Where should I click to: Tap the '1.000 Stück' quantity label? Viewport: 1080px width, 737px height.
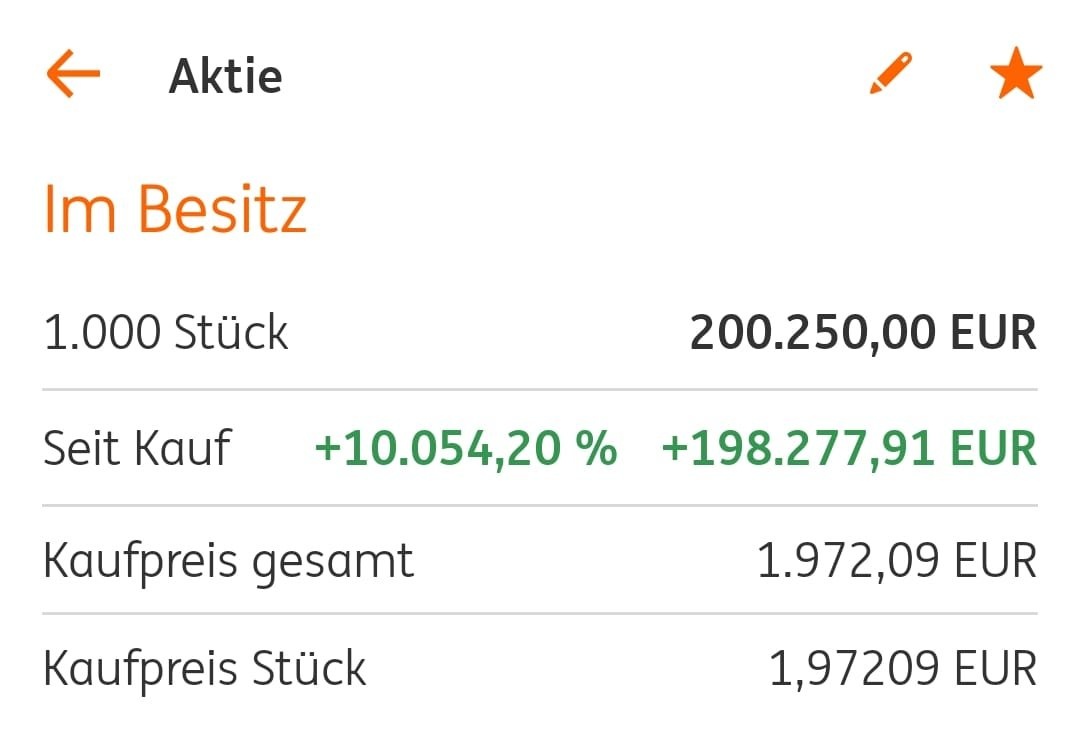pyautogui.click(x=166, y=332)
